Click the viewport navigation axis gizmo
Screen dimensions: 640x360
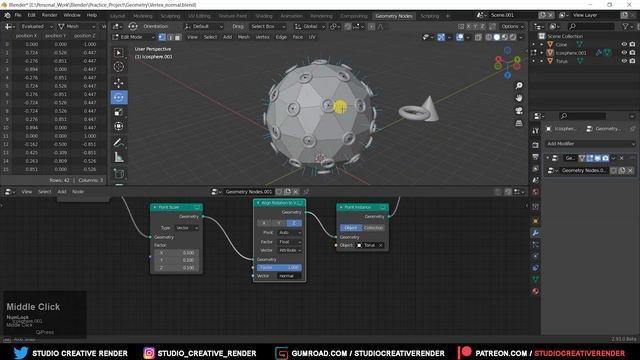click(507, 63)
